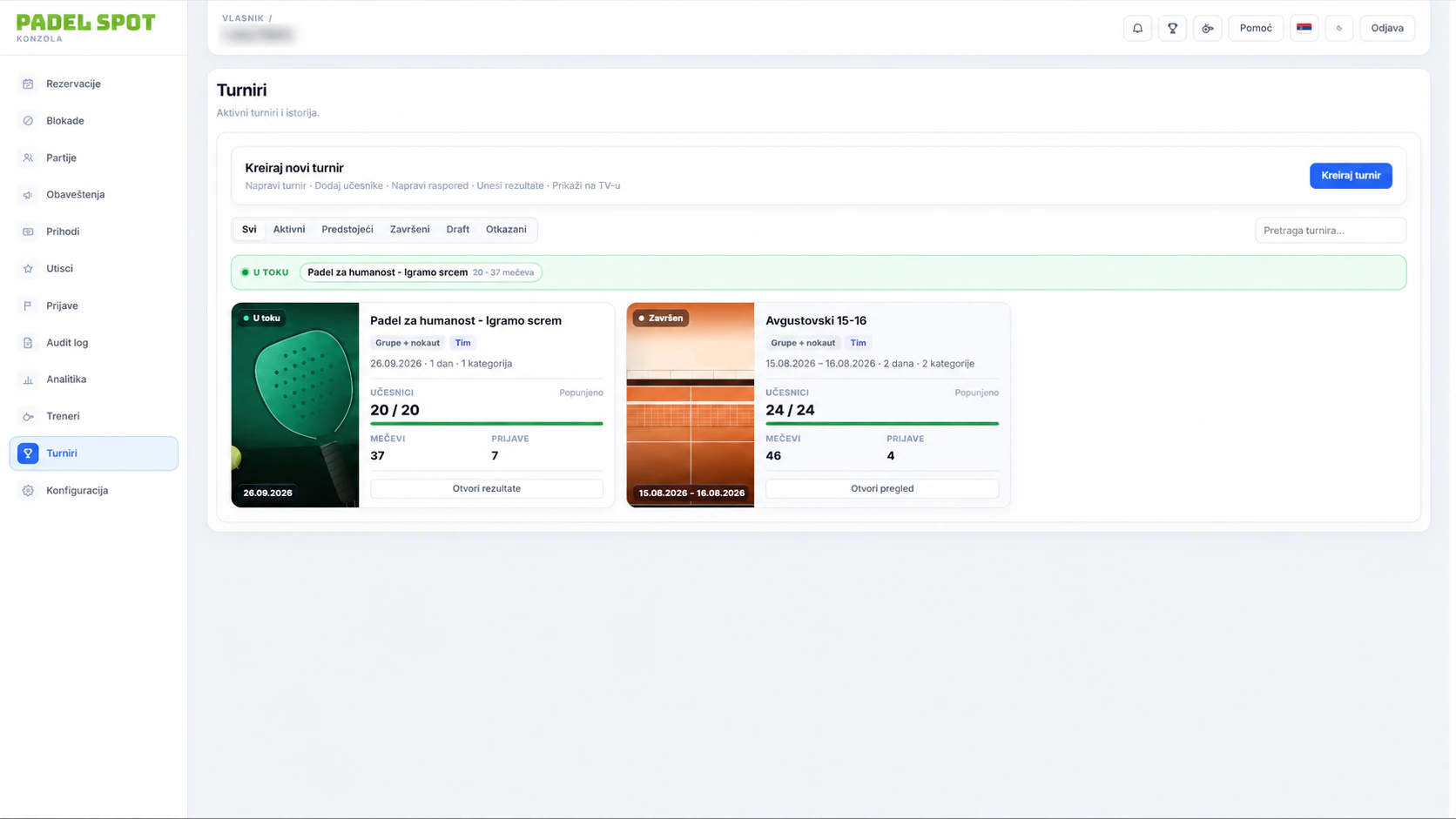Click the 24 / 24 participants progress bar
Image resolution: width=1456 pixels, height=819 pixels.
click(x=882, y=424)
